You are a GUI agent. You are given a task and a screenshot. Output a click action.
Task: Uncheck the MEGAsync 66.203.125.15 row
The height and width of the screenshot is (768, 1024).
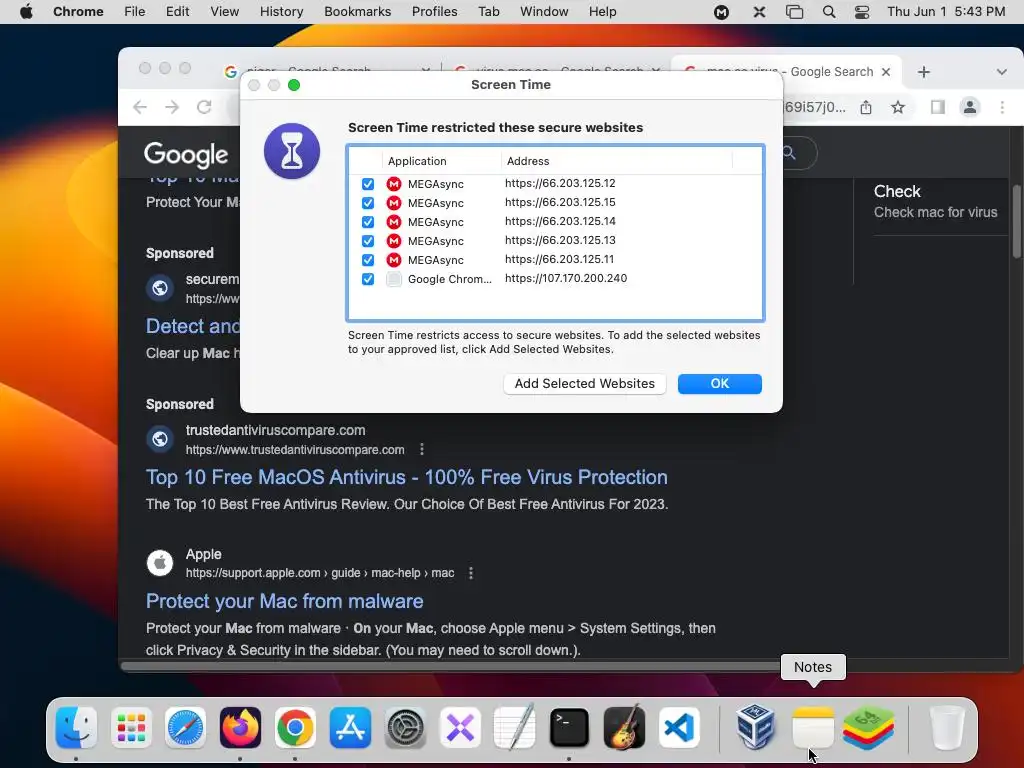368,203
